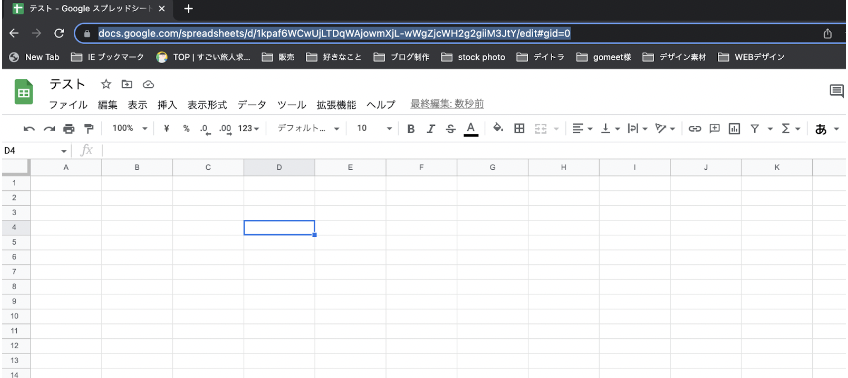Open comment history speech bubble icon
Image resolution: width=848 pixels, height=378 pixels.
pos(836,91)
